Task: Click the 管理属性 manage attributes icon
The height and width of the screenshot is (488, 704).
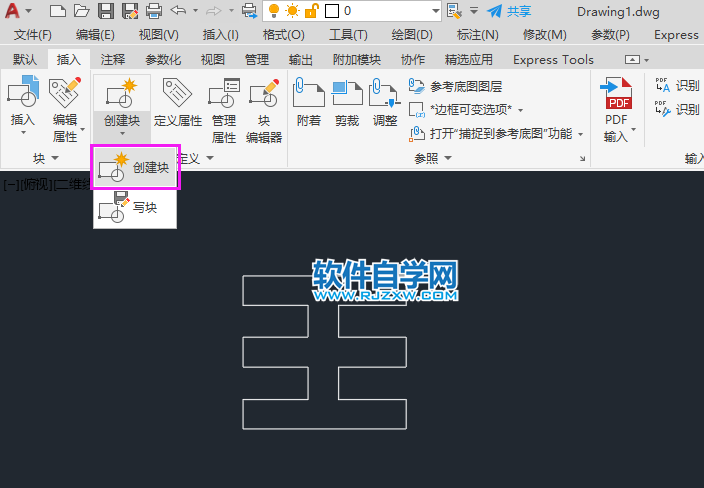Action: (x=224, y=93)
